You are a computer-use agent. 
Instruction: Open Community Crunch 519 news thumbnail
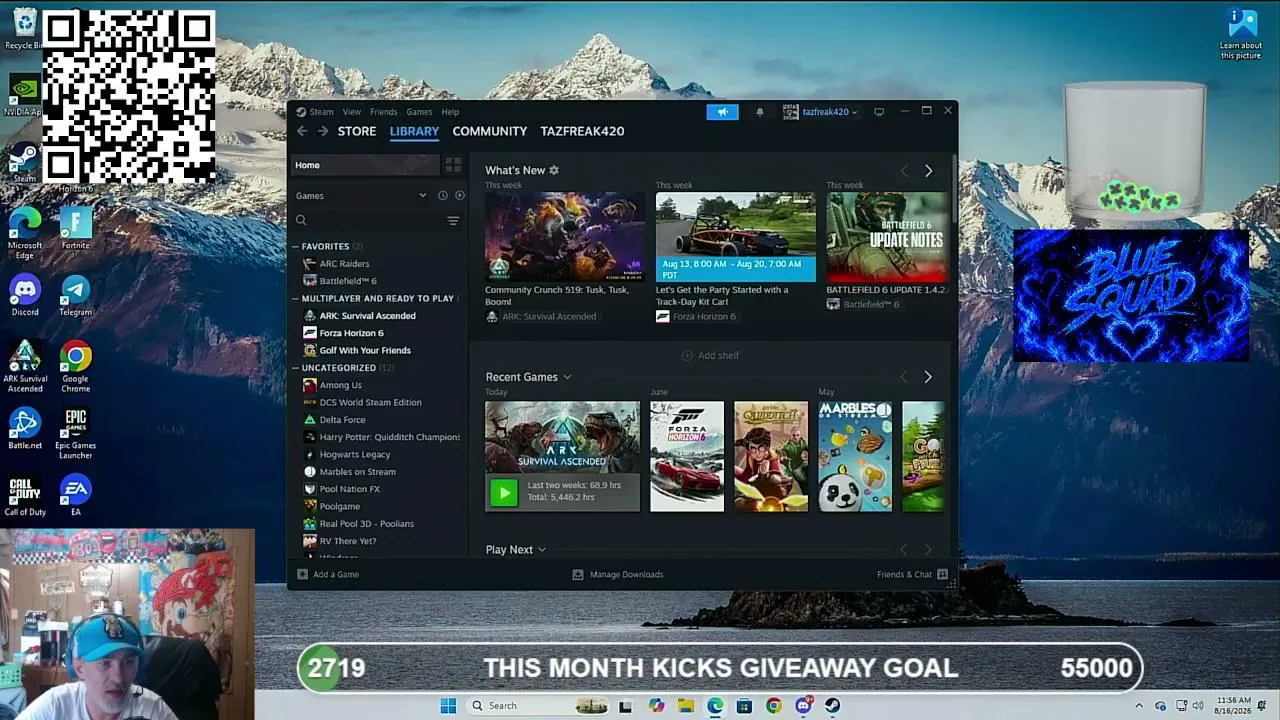565,237
